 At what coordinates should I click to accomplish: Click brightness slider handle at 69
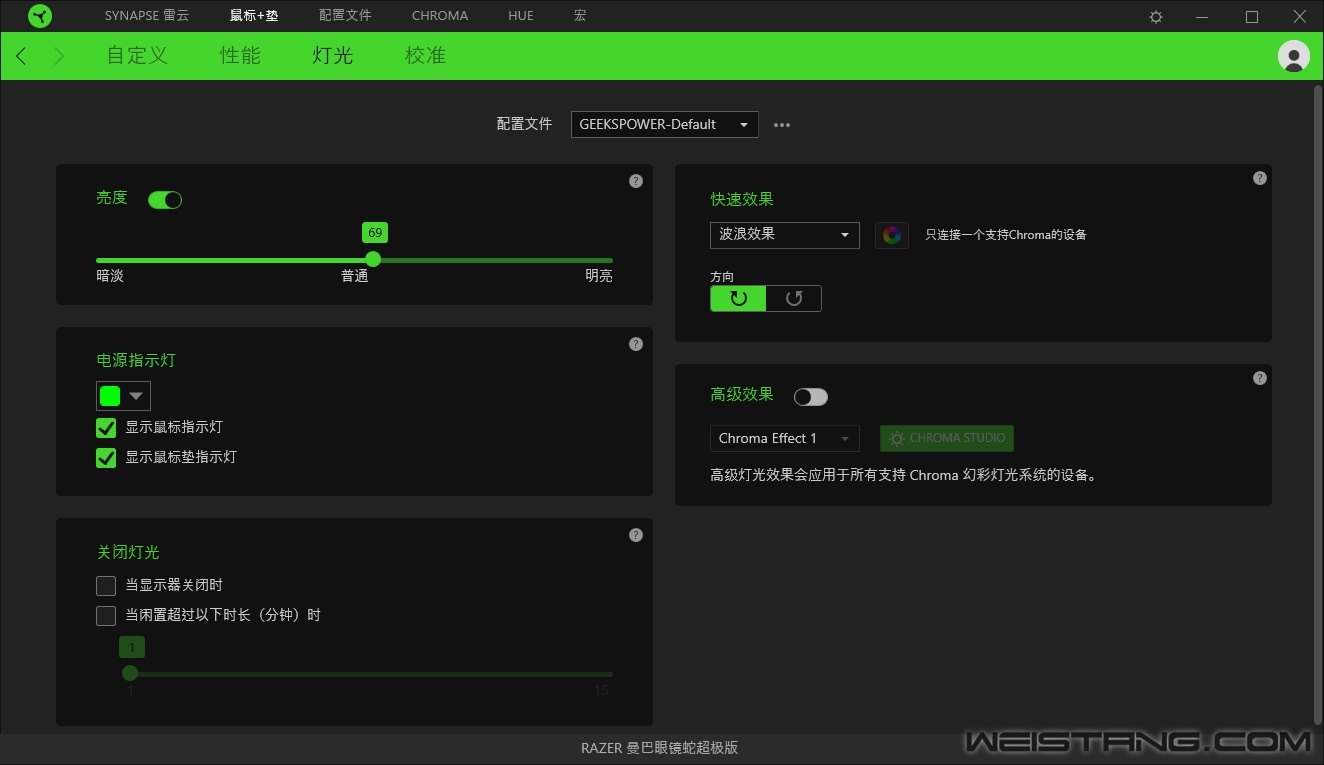coord(373,259)
